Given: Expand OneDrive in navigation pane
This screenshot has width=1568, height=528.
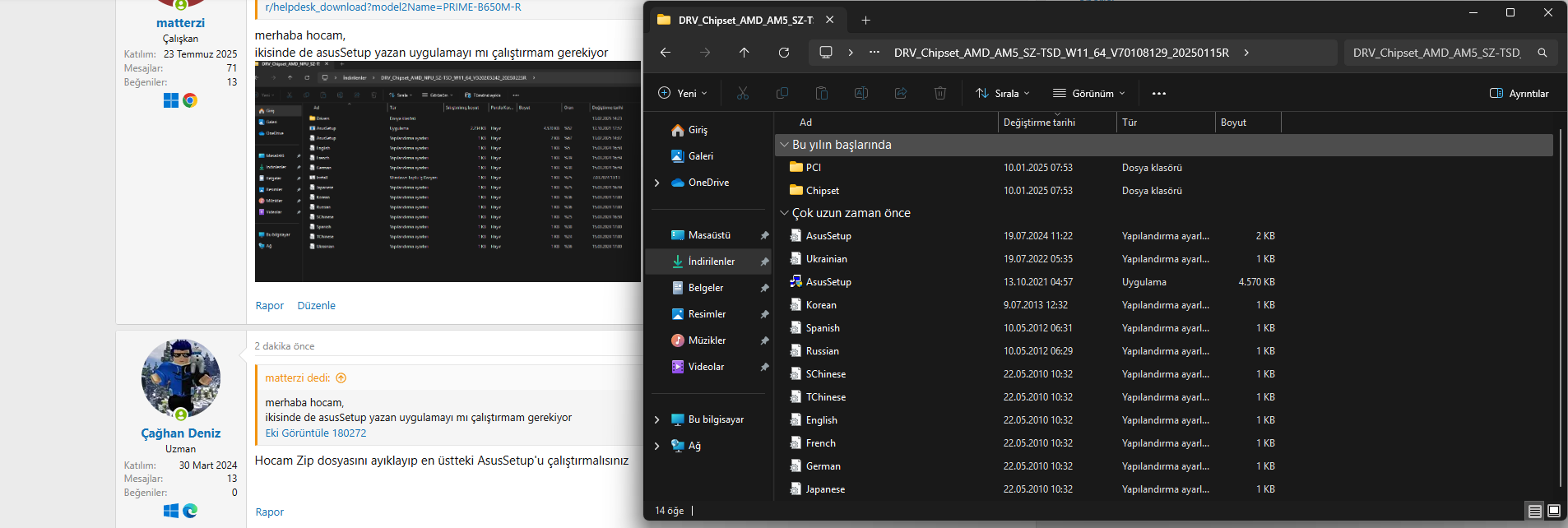Looking at the screenshot, I should coord(656,183).
